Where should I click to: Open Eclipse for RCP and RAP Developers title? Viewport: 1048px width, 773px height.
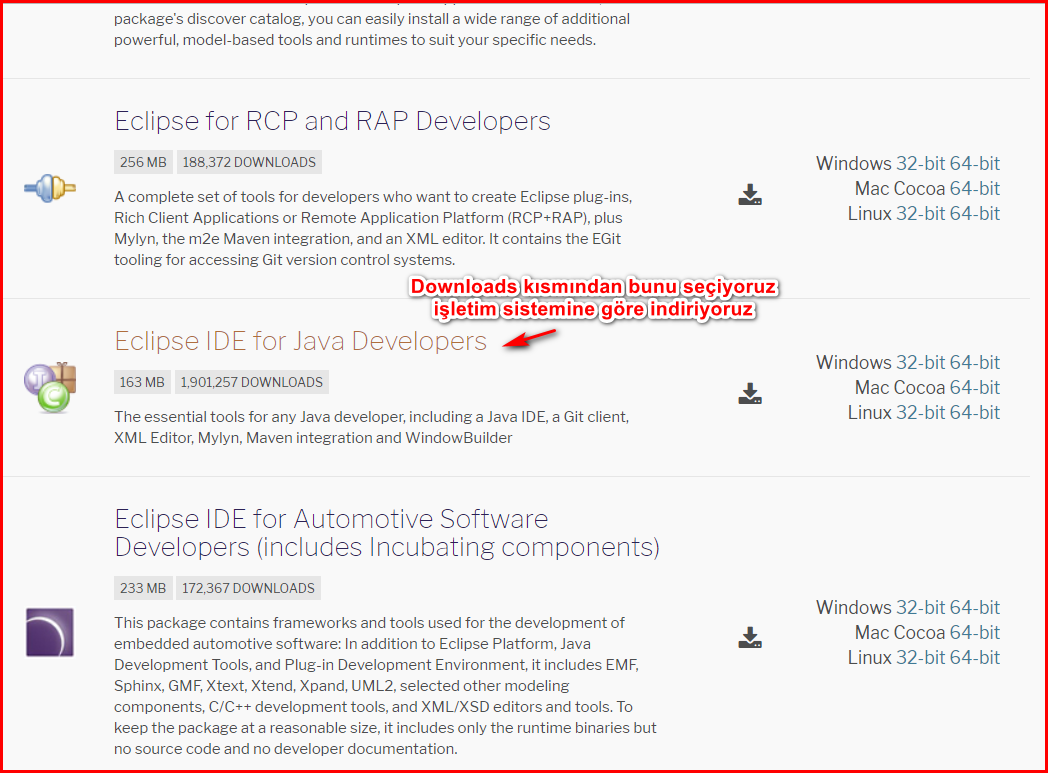(332, 121)
